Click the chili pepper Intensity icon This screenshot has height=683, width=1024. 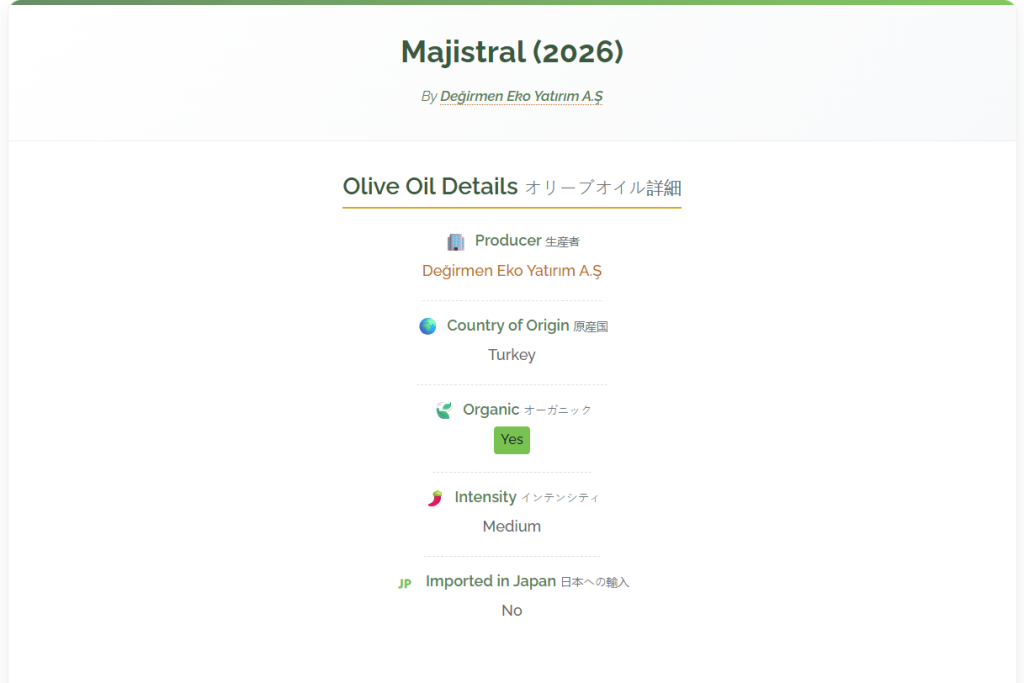pyautogui.click(x=436, y=498)
